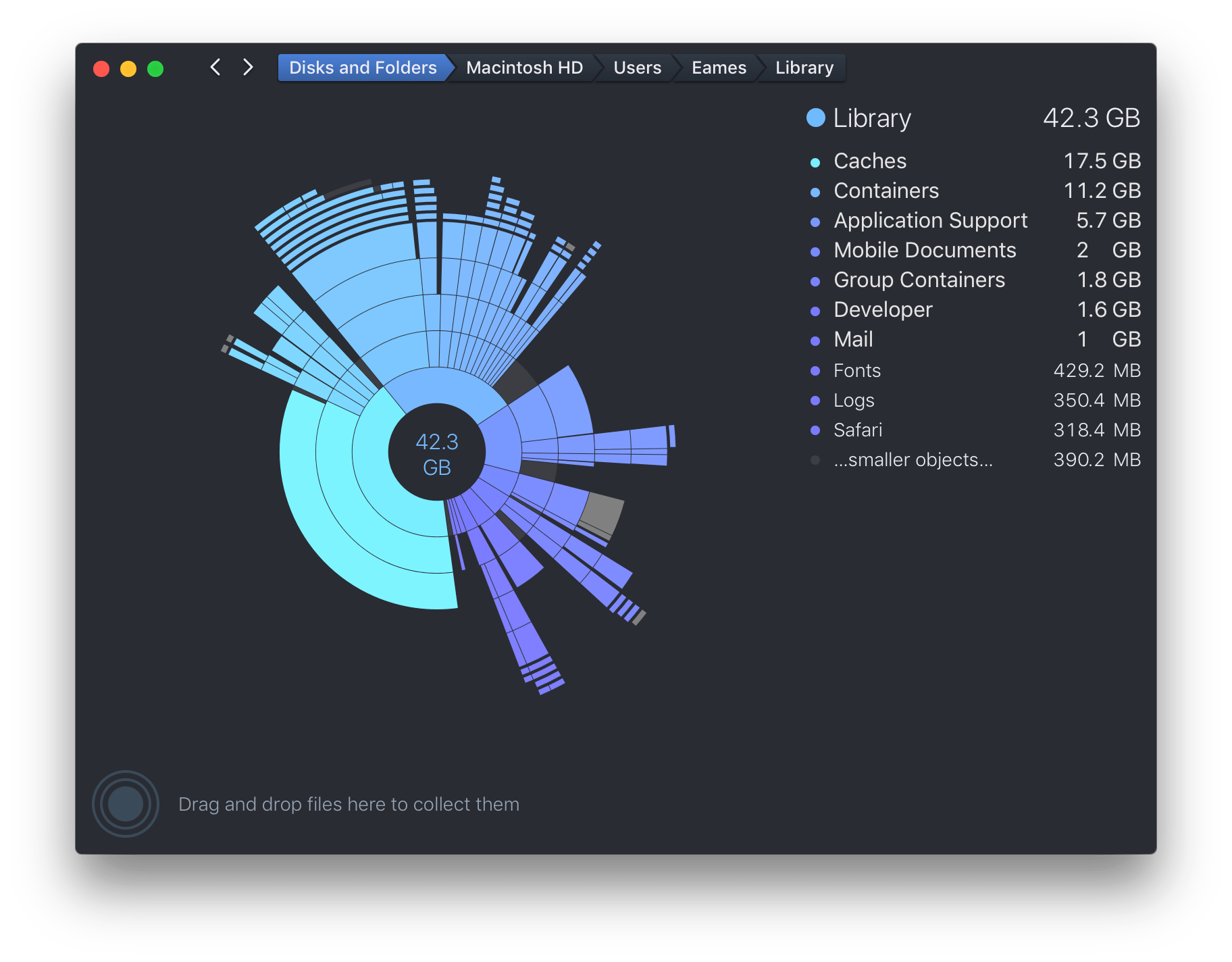Click the green fullscreen window button
This screenshot has width=1232, height=962.
(x=155, y=69)
